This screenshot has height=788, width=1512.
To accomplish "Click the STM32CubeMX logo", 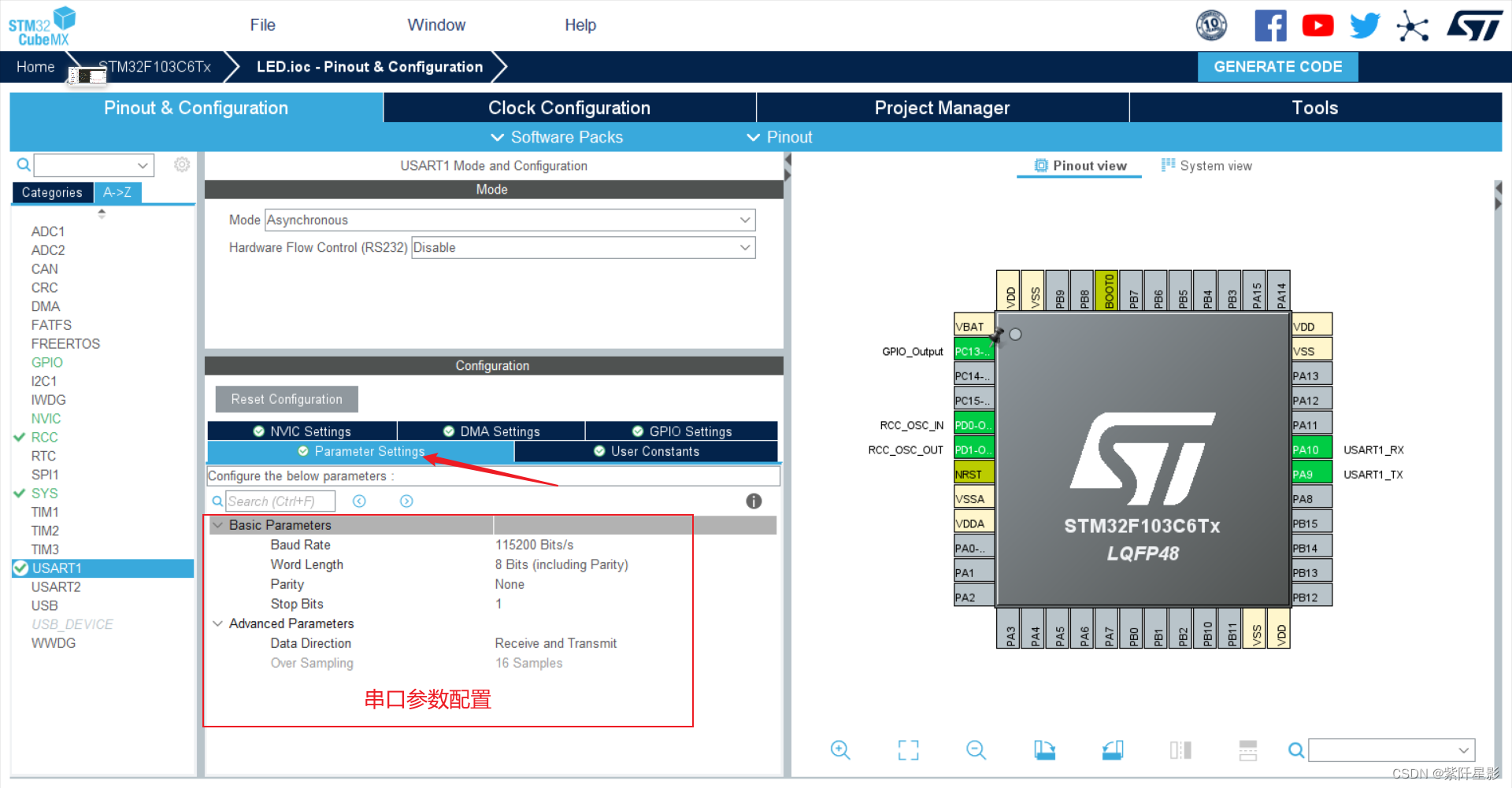I will [x=42, y=26].
